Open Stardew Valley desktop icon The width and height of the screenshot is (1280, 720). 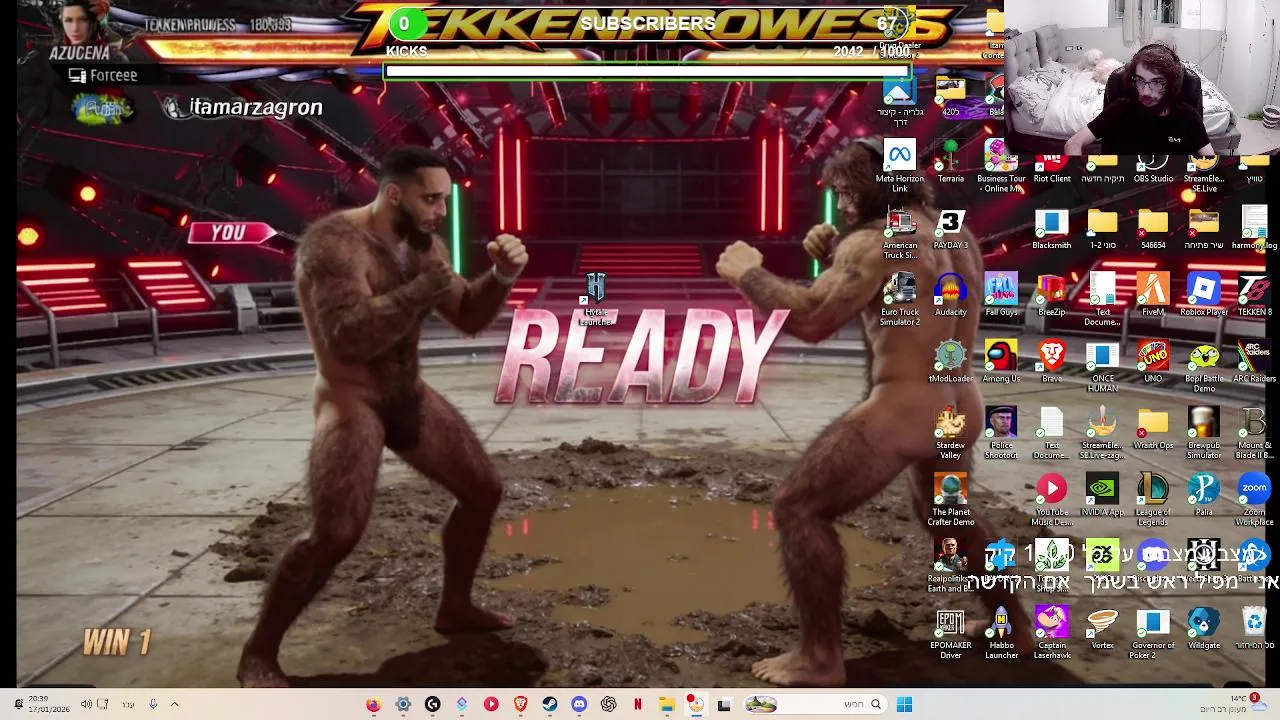(950, 434)
